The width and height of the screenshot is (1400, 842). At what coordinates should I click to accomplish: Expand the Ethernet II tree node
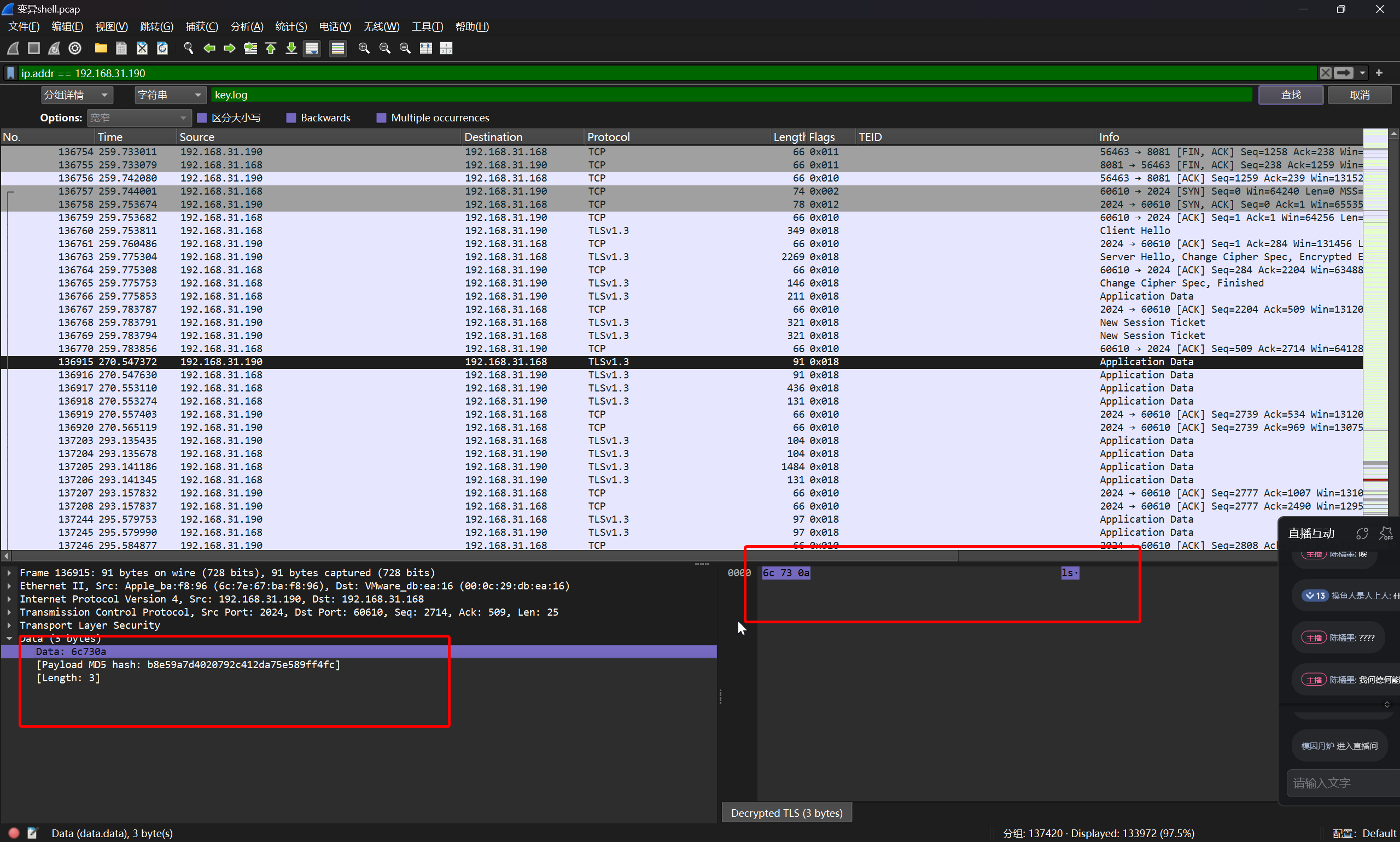(9, 586)
